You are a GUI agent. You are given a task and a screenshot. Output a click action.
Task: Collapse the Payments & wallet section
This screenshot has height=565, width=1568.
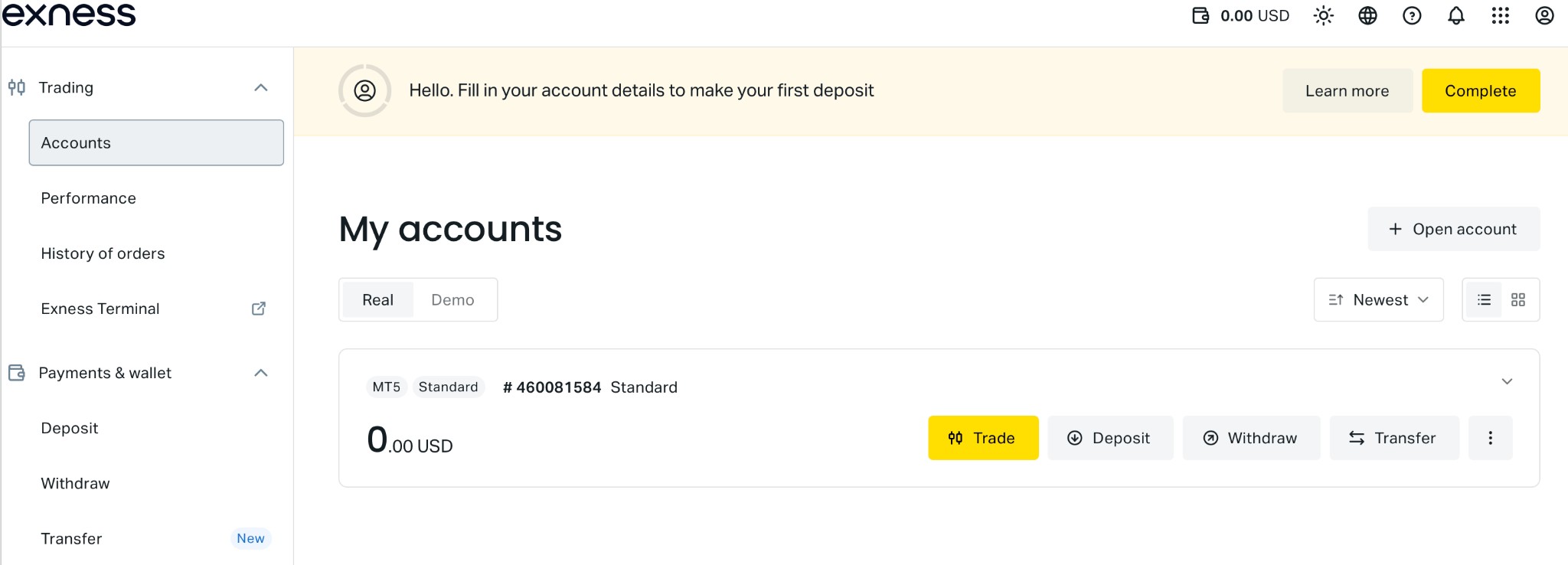click(261, 373)
